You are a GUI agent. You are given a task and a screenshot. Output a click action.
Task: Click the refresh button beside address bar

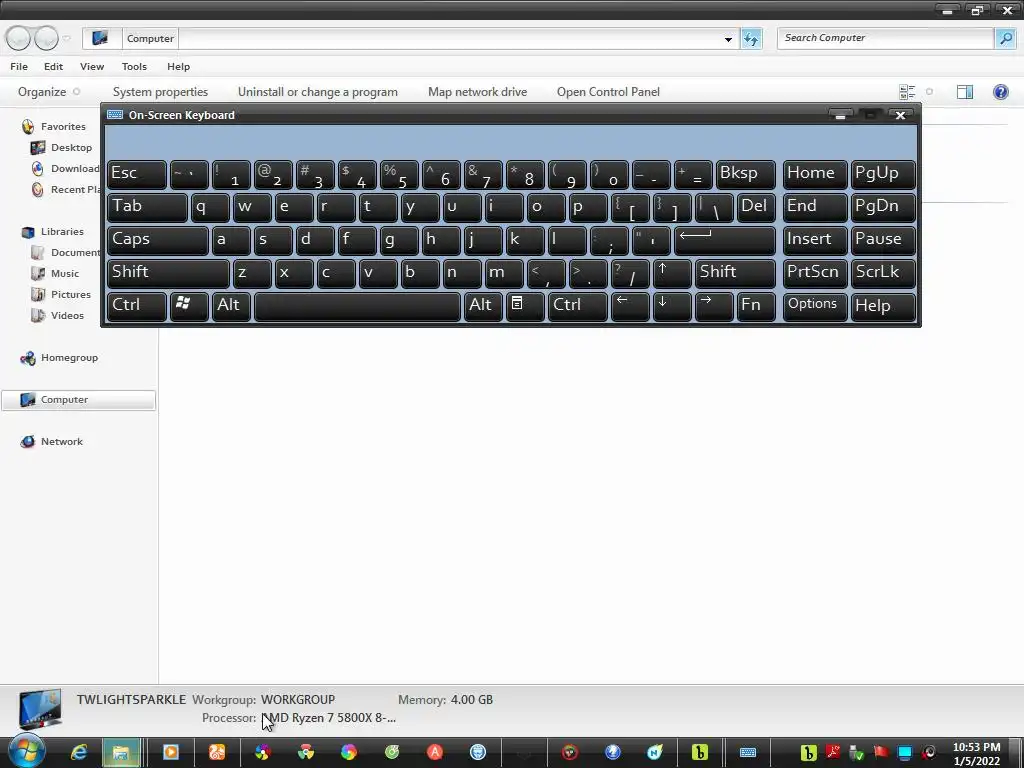pos(751,39)
